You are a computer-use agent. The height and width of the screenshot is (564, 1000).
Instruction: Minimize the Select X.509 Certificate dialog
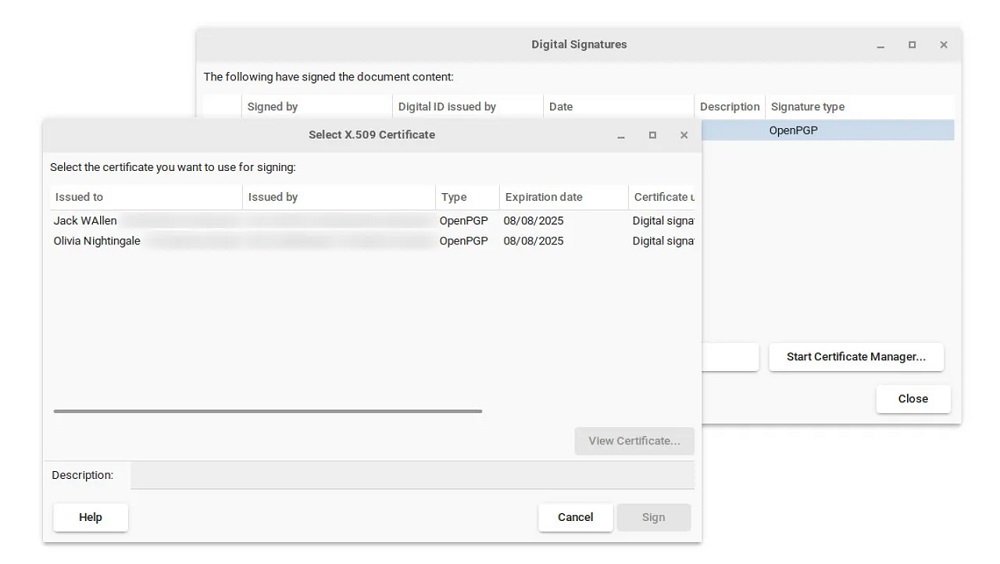[x=621, y=135]
